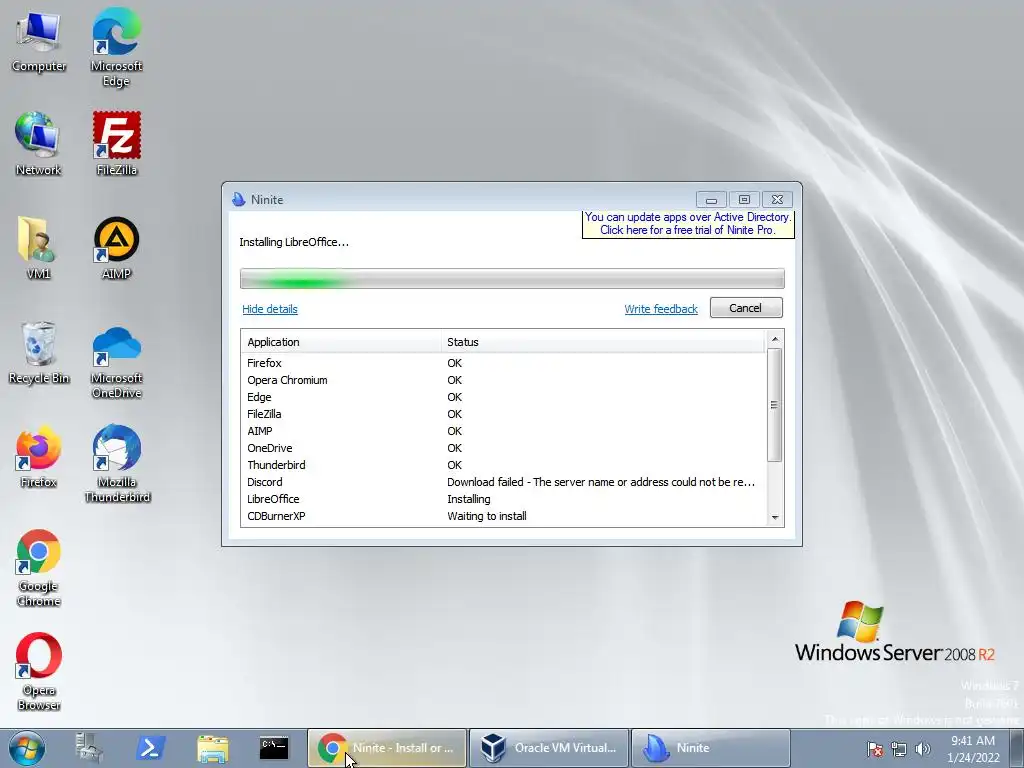Minimize the Ninite window

711,199
